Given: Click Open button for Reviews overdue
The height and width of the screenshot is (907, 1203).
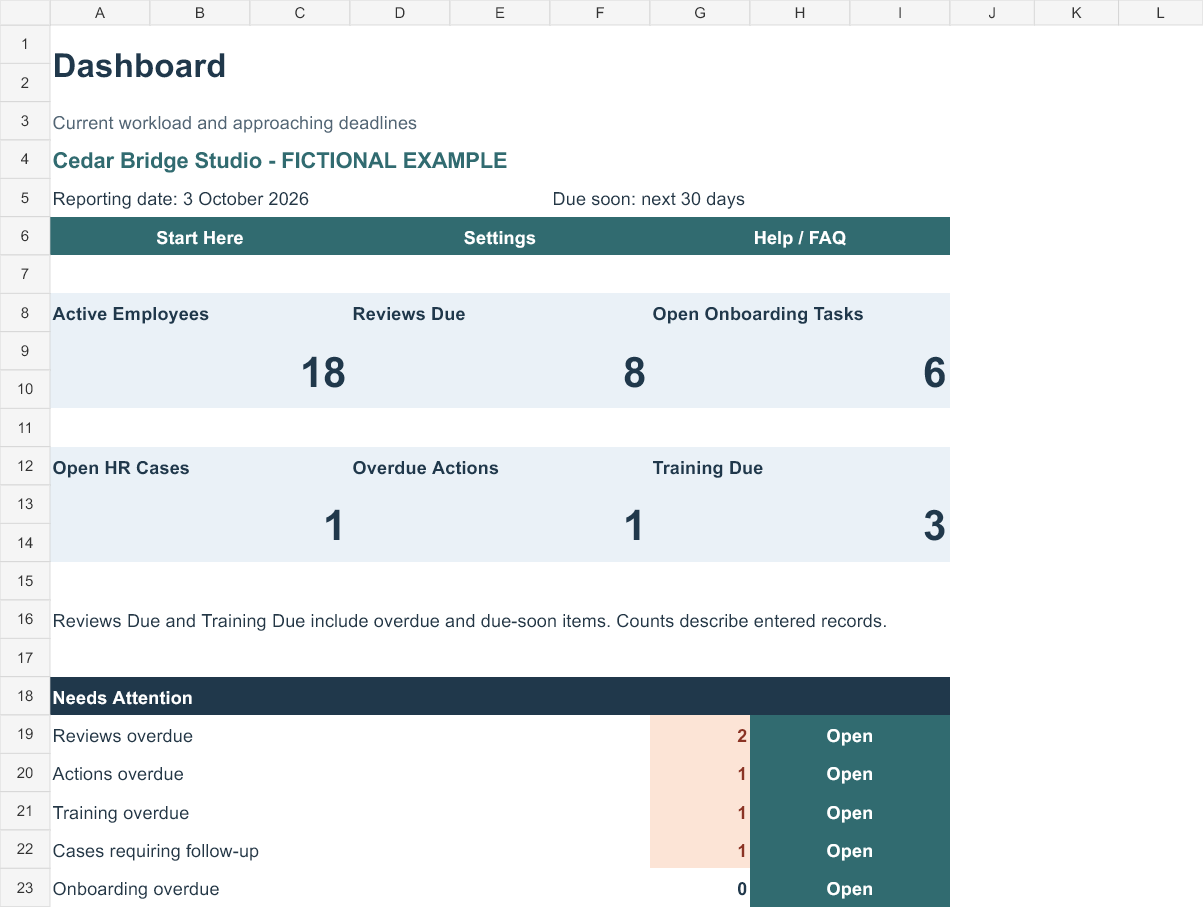Looking at the screenshot, I should click(x=850, y=736).
